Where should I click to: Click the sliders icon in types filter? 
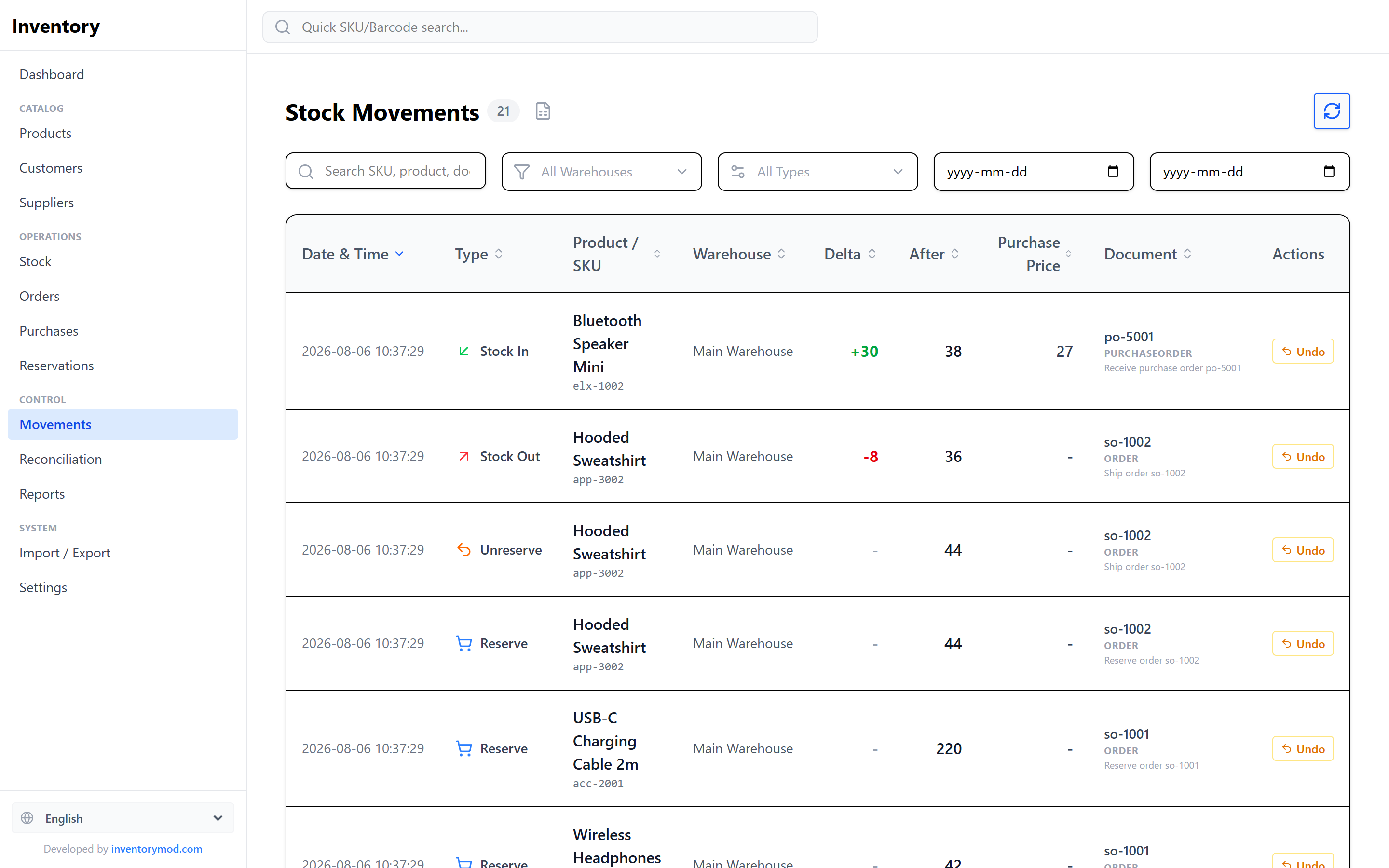tap(737, 172)
